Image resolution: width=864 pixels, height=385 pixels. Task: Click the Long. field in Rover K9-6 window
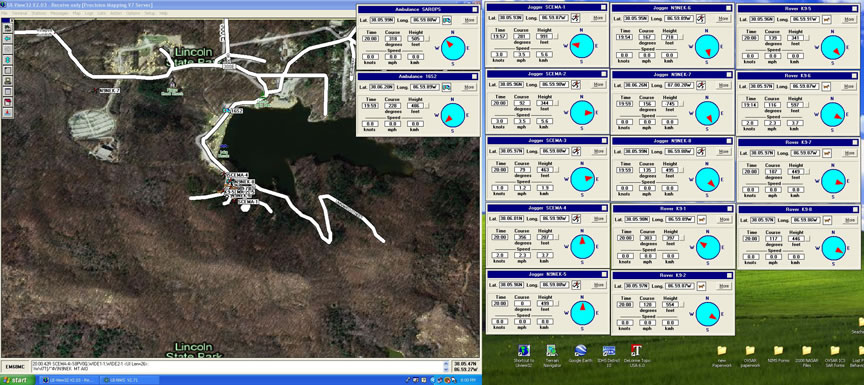click(x=804, y=86)
